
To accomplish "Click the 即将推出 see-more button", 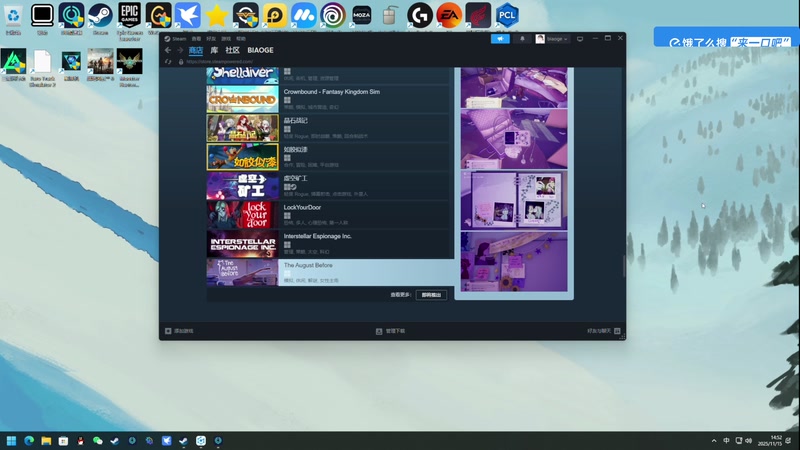I will (x=431, y=295).
